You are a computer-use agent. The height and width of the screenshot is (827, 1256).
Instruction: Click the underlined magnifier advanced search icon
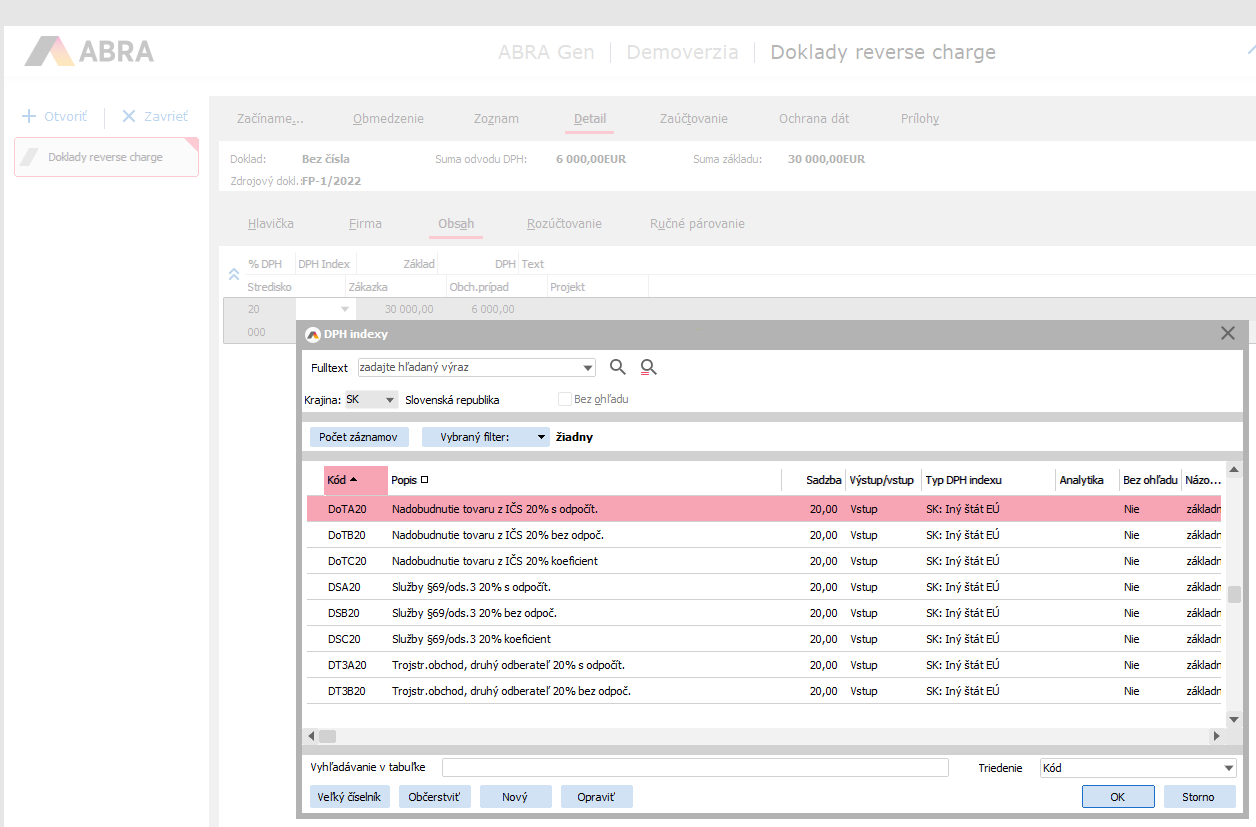pyautogui.click(x=649, y=367)
